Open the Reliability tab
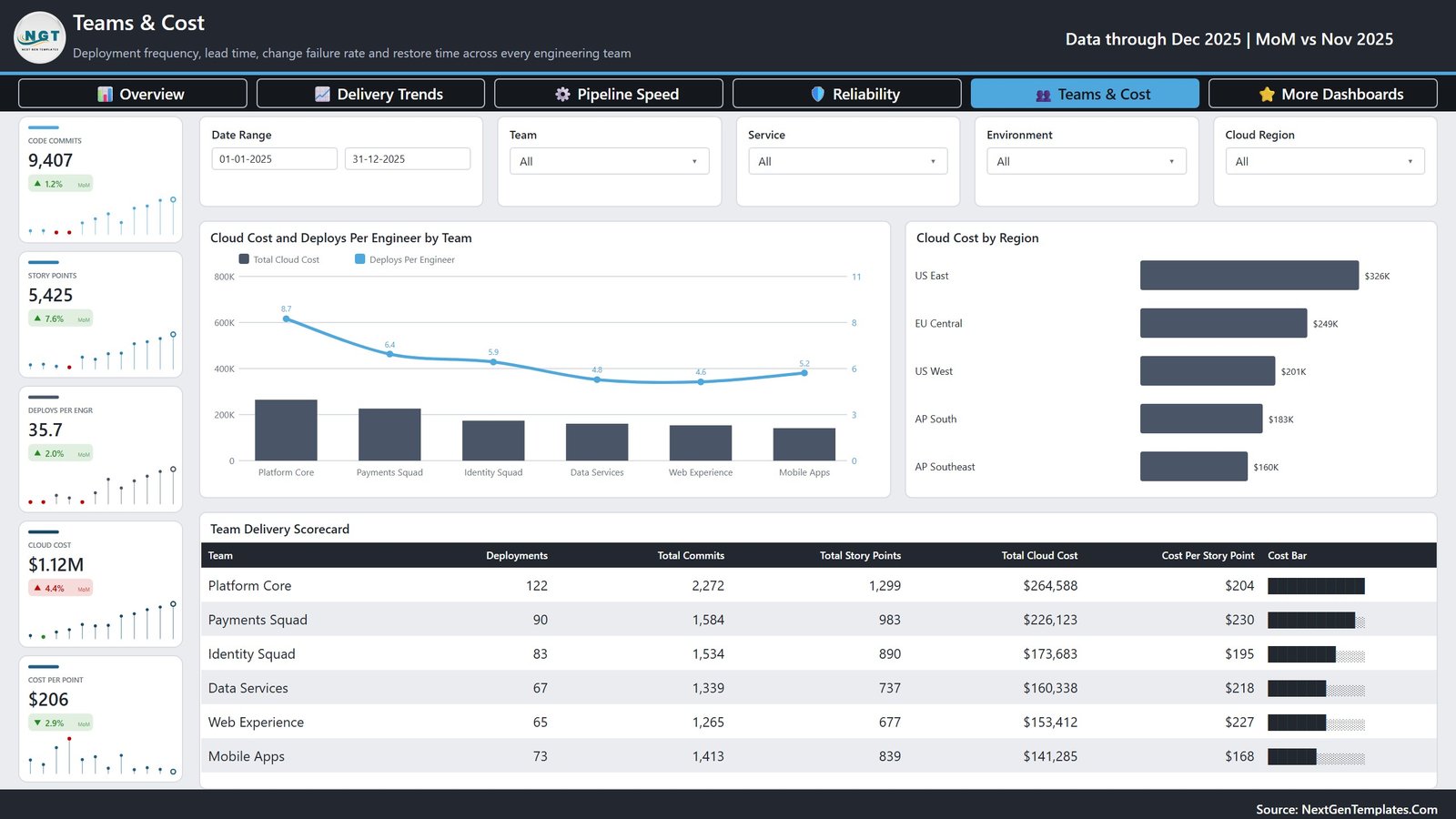 point(847,94)
